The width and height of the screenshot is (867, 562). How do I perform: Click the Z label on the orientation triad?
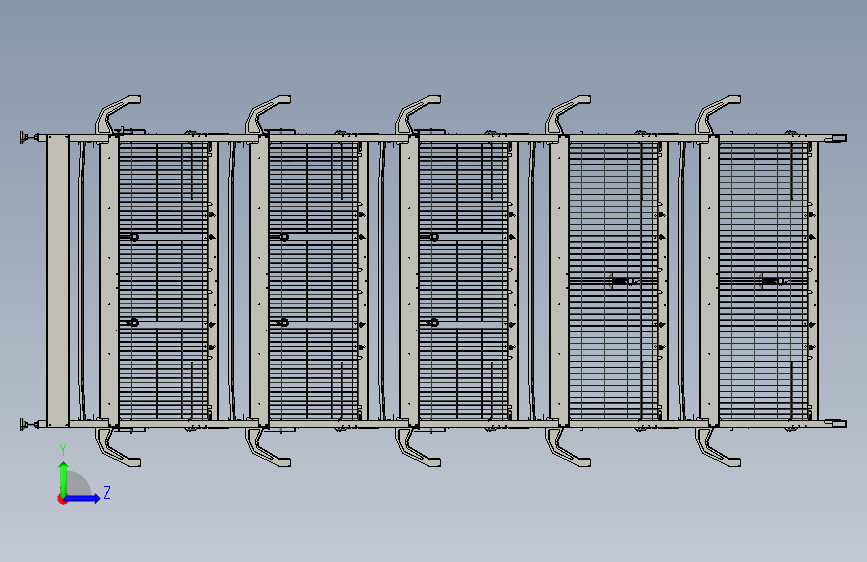tap(107, 492)
